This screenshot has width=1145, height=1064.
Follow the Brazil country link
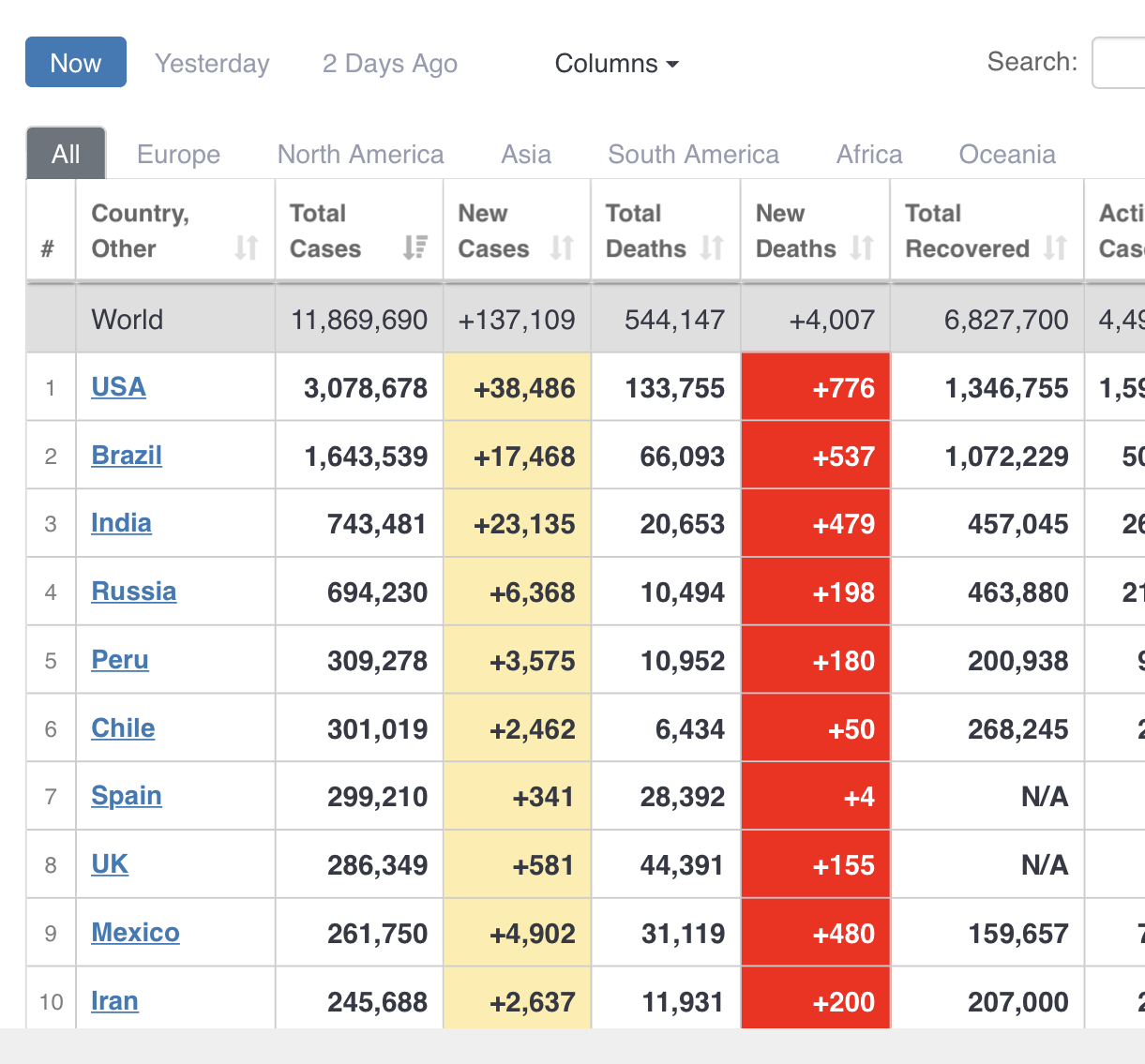pos(127,456)
